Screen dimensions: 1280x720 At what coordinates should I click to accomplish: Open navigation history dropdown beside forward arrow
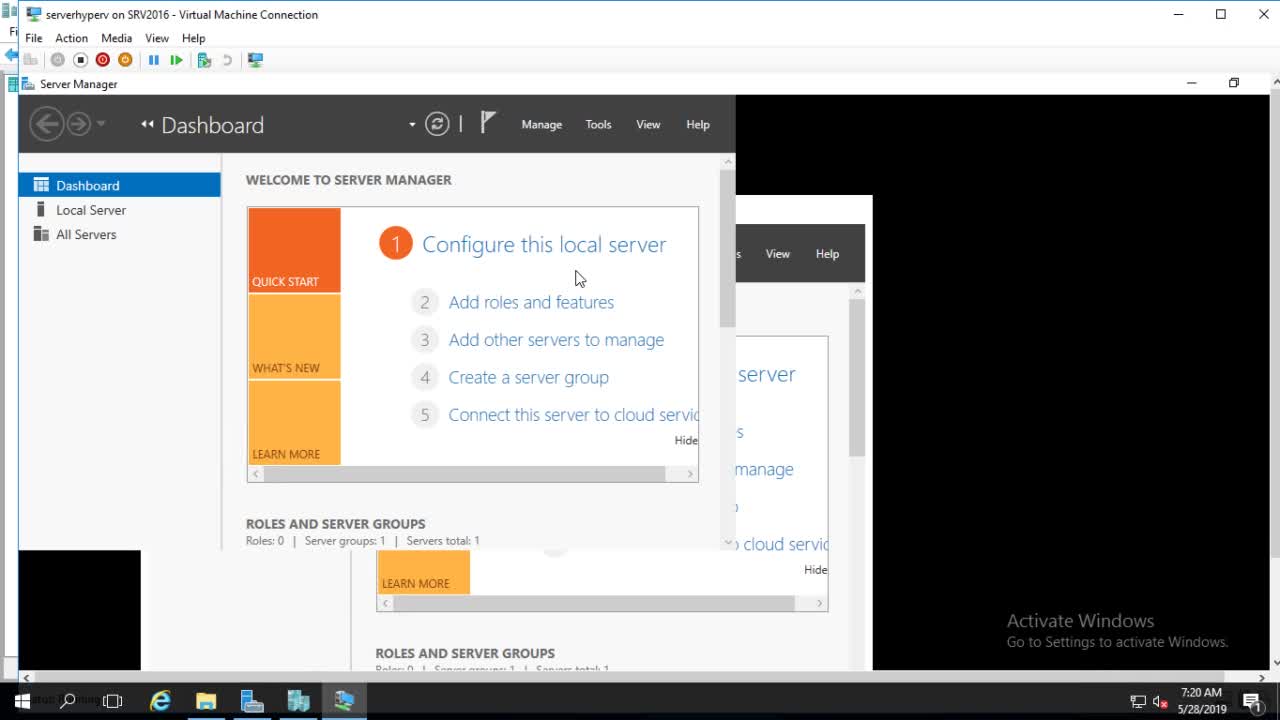point(101,124)
